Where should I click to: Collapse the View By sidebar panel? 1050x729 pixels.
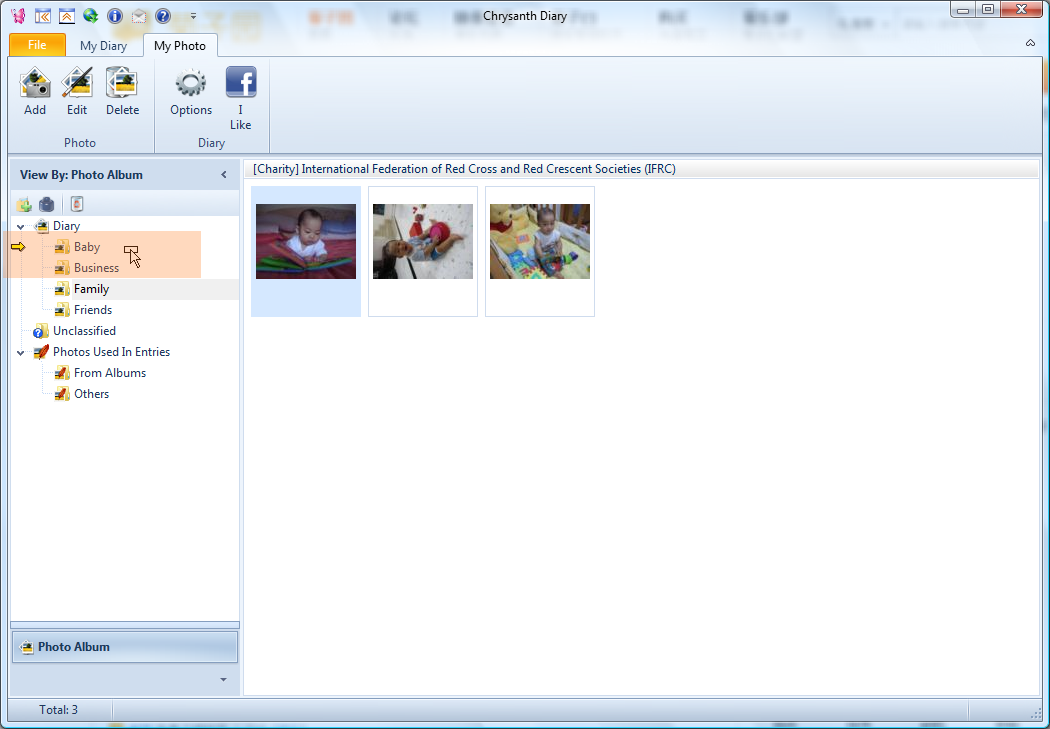pos(224,175)
